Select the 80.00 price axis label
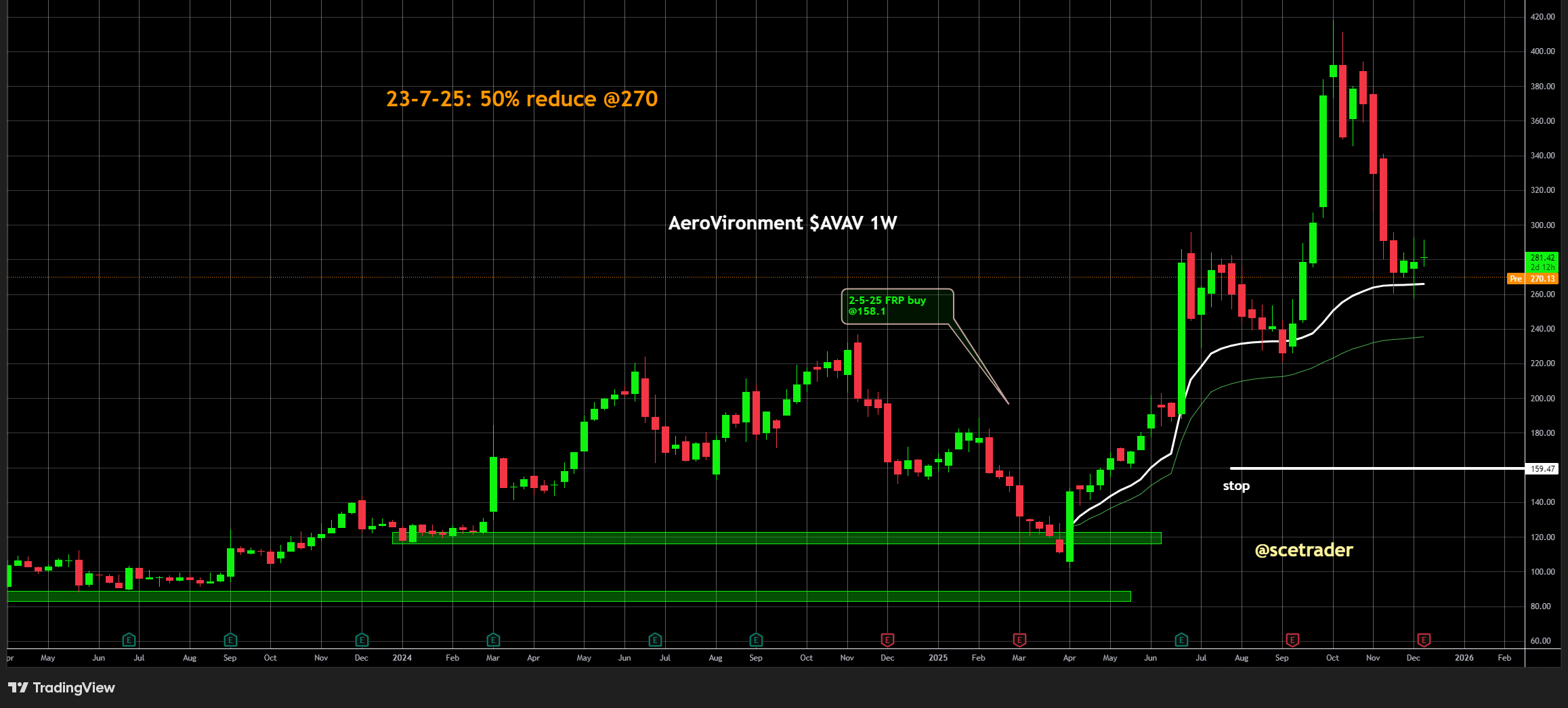1568x708 pixels. [x=1542, y=606]
